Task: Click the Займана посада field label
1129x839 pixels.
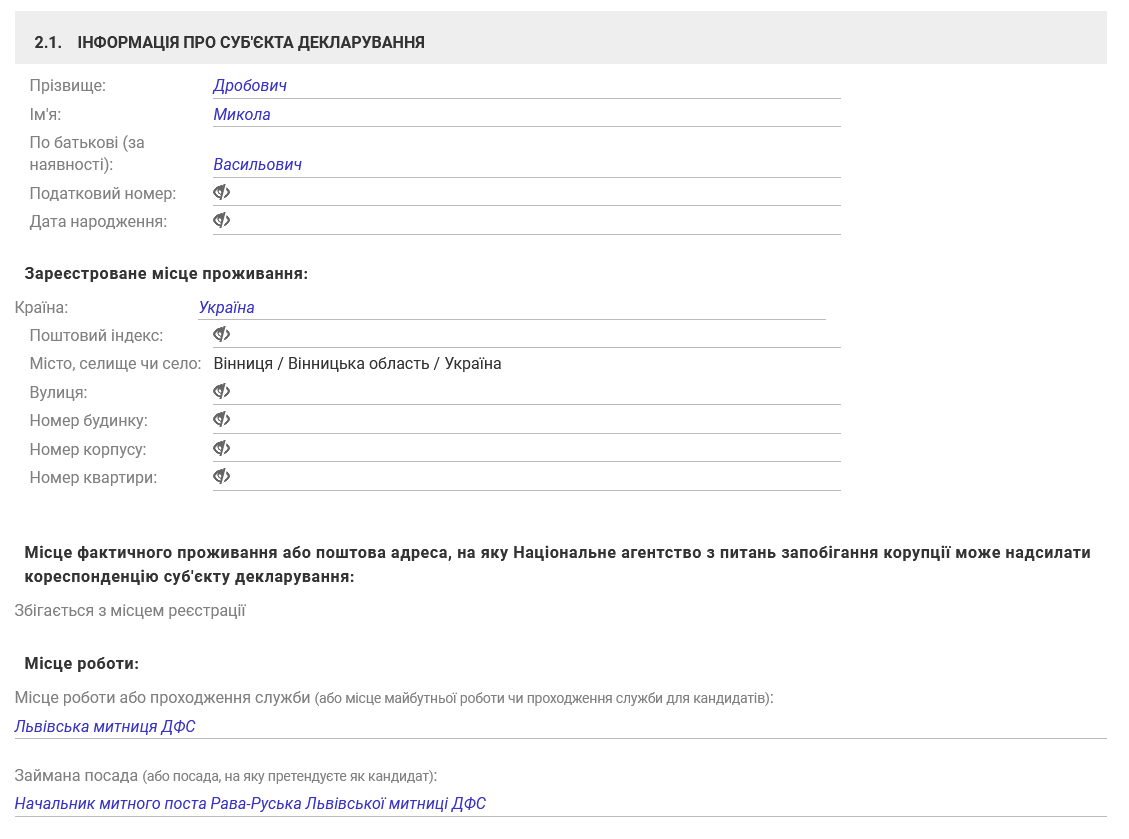Action: point(76,775)
